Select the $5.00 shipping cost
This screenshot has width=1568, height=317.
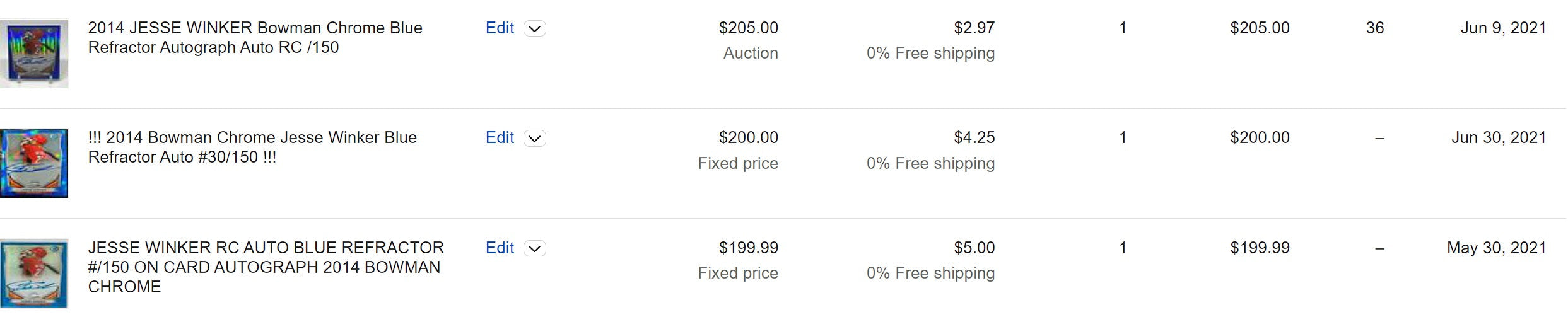point(974,248)
